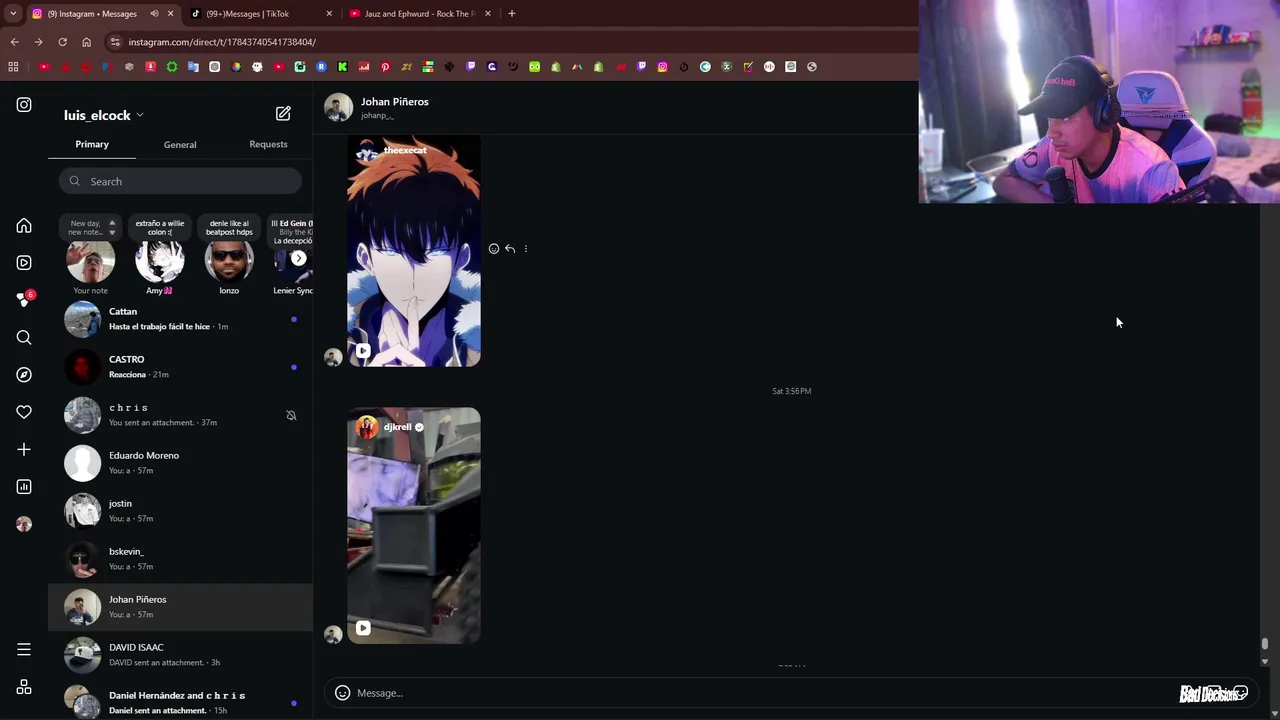The height and width of the screenshot is (720, 1280).
Task: Open Cattan conversation
Action: click(x=180, y=319)
